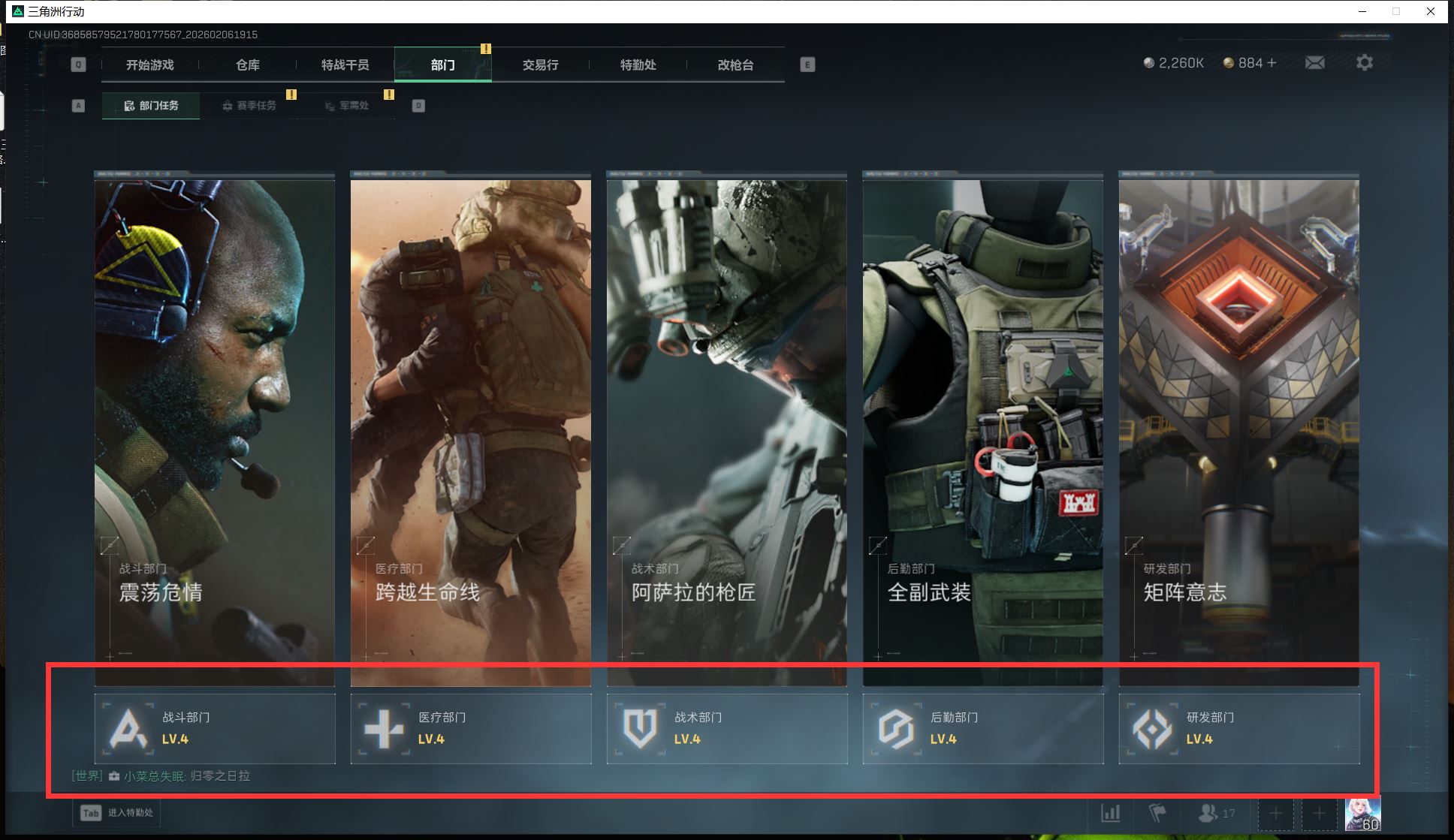
Task: Click the Tab 进入特勤处 button
Action: point(116,813)
